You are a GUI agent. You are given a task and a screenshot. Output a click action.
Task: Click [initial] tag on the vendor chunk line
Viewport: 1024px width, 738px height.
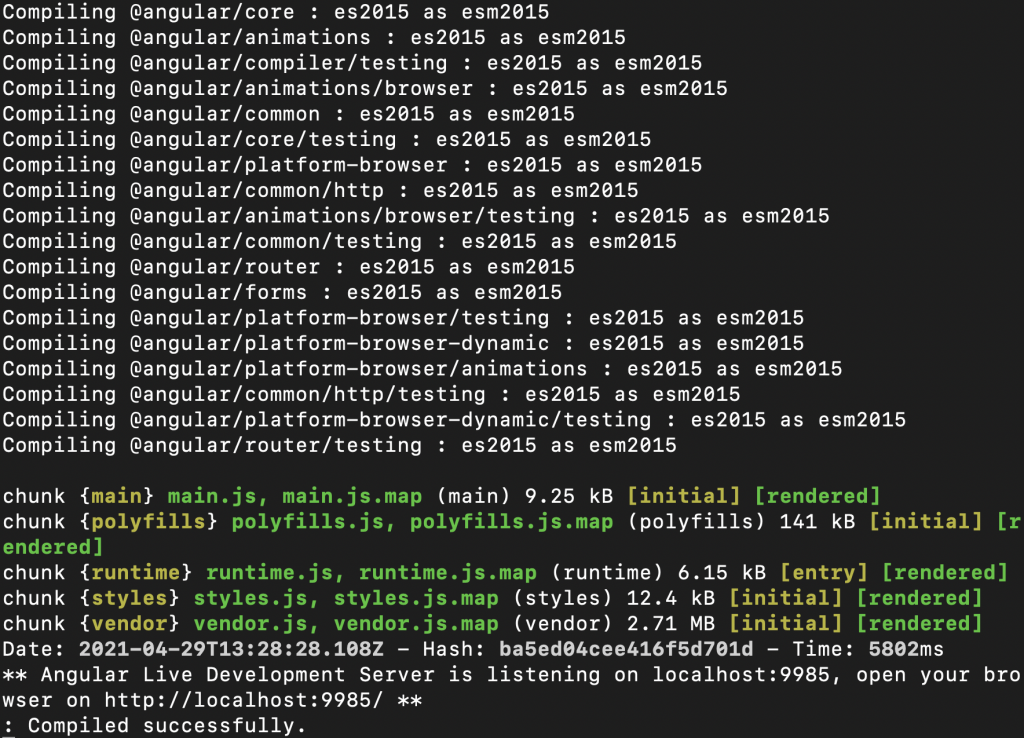785,624
